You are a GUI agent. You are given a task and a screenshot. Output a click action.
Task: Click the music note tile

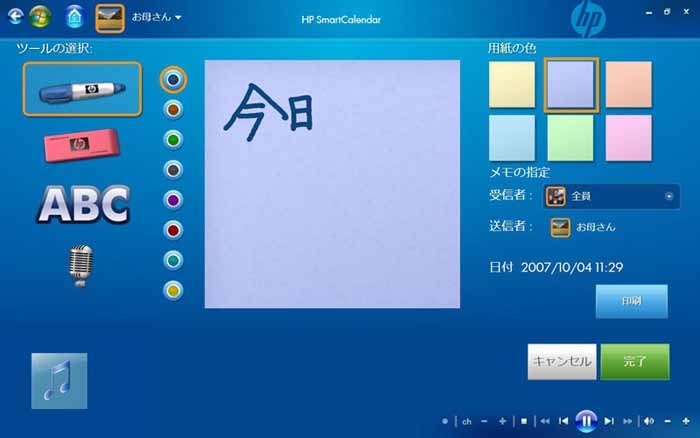pos(59,381)
